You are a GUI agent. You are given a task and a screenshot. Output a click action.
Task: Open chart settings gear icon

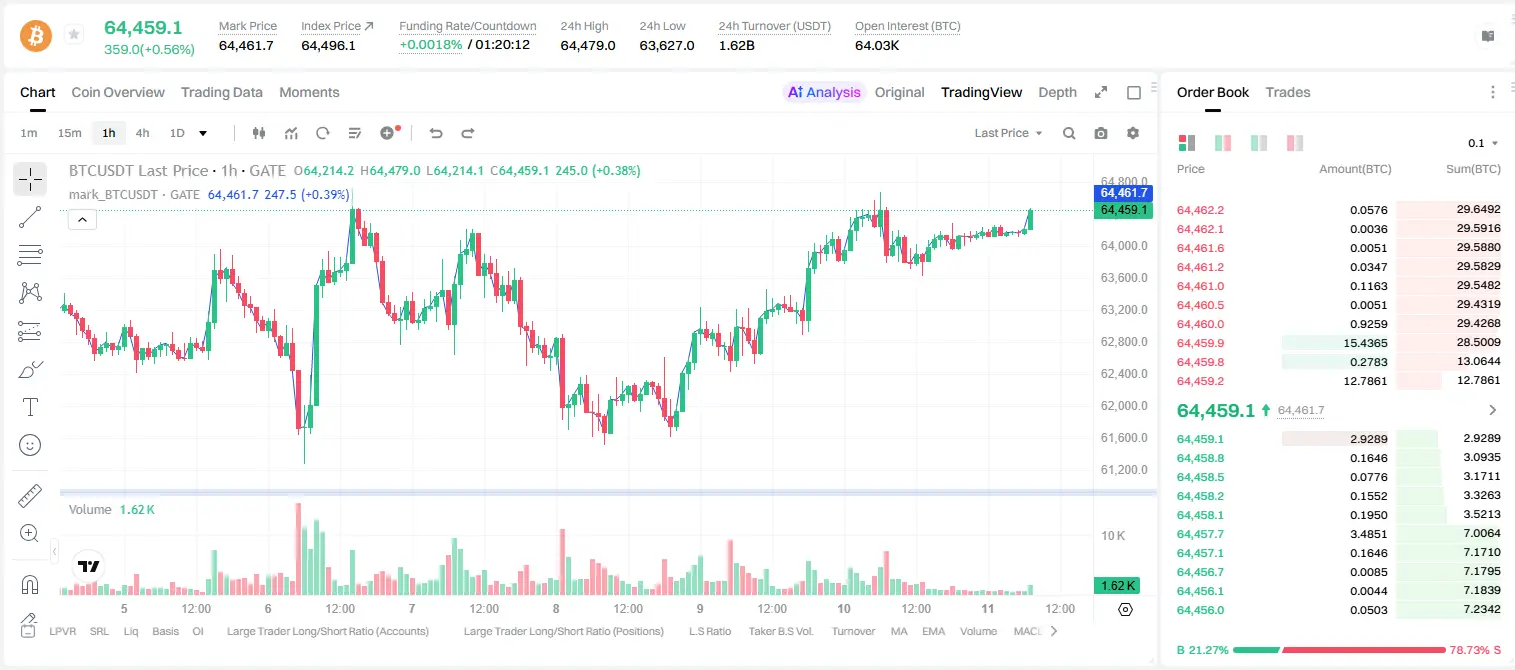pyautogui.click(x=1133, y=133)
